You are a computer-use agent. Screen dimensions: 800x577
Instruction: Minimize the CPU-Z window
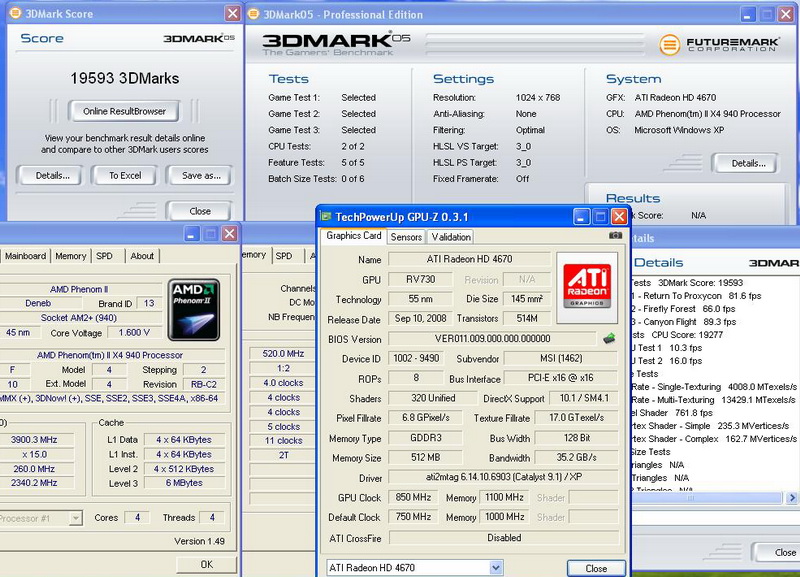[191, 234]
